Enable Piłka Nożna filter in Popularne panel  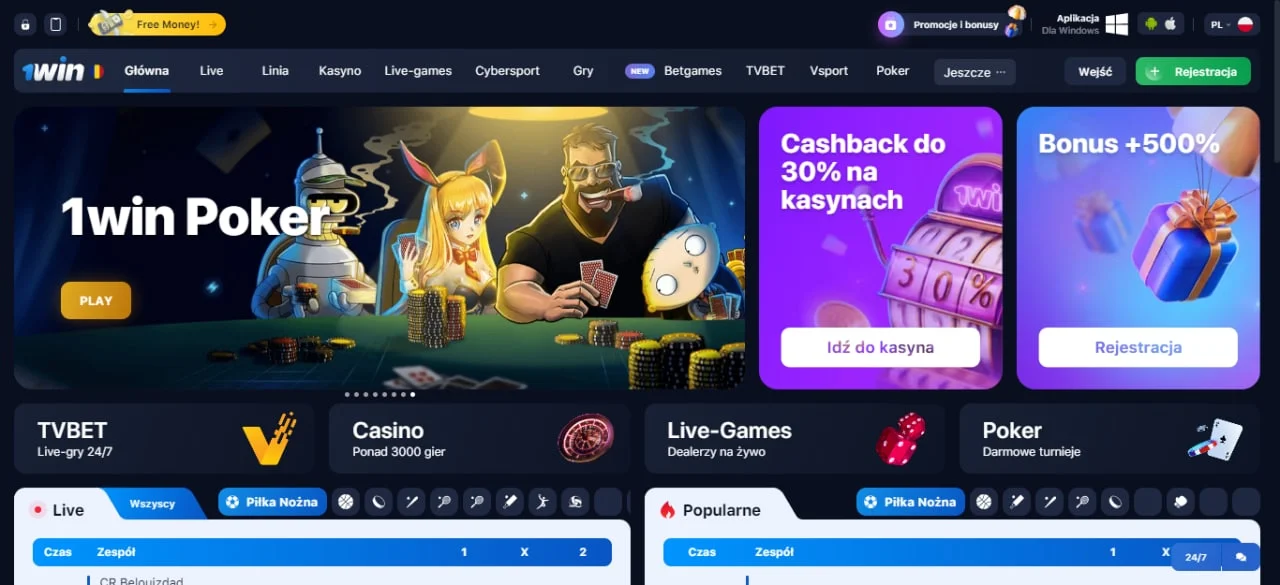click(910, 502)
